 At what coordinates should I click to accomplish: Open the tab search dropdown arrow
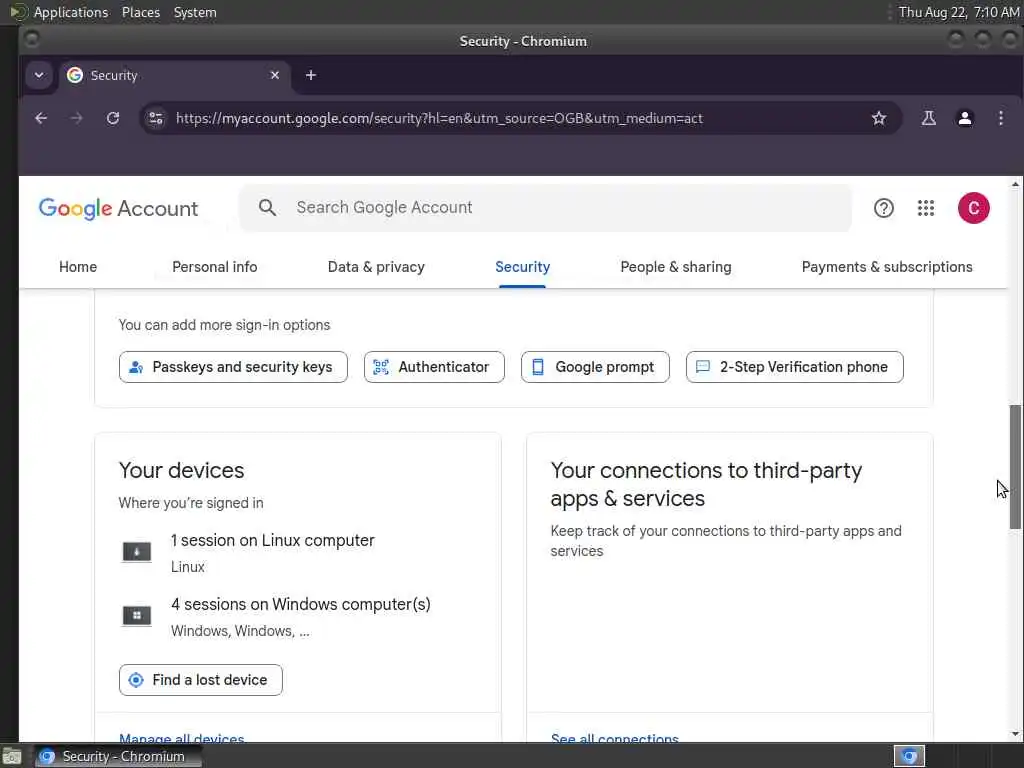pyautogui.click(x=39, y=75)
